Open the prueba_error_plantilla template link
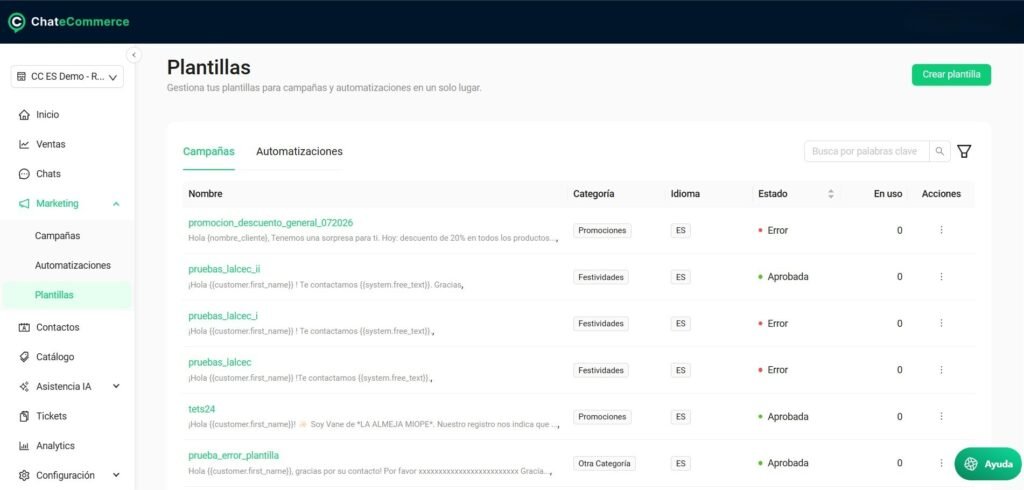1024x490 pixels. 234,455
